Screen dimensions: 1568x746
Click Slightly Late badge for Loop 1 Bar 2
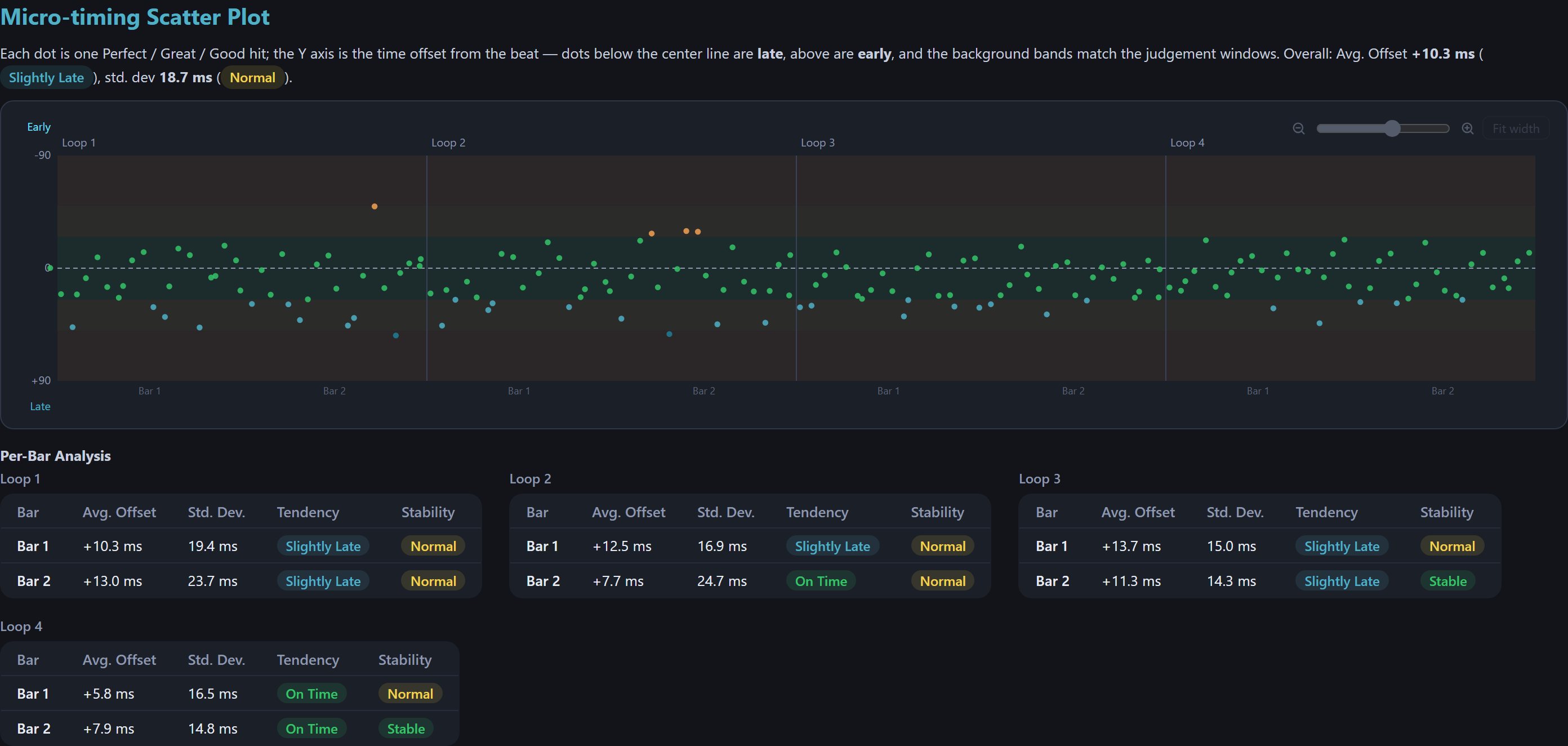point(323,581)
